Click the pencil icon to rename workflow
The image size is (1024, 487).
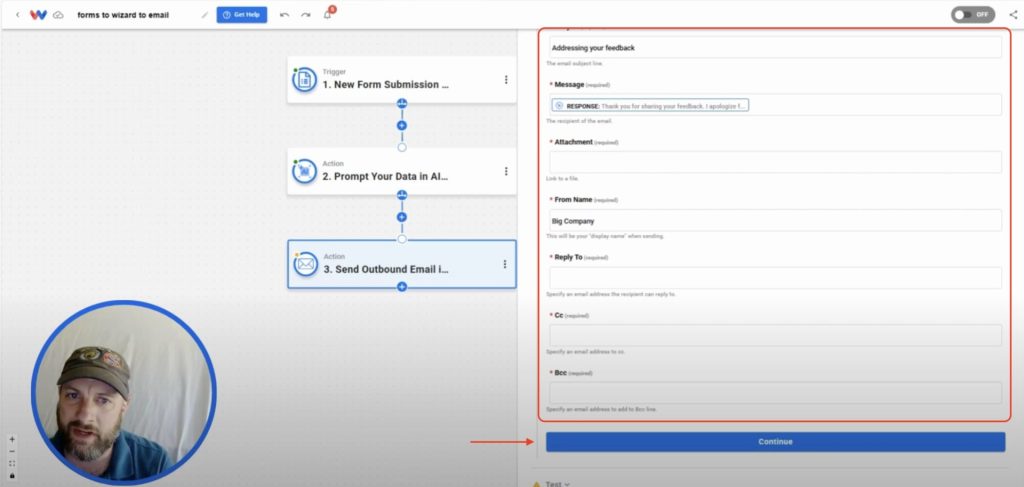pyautogui.click(x=204, y=15)
